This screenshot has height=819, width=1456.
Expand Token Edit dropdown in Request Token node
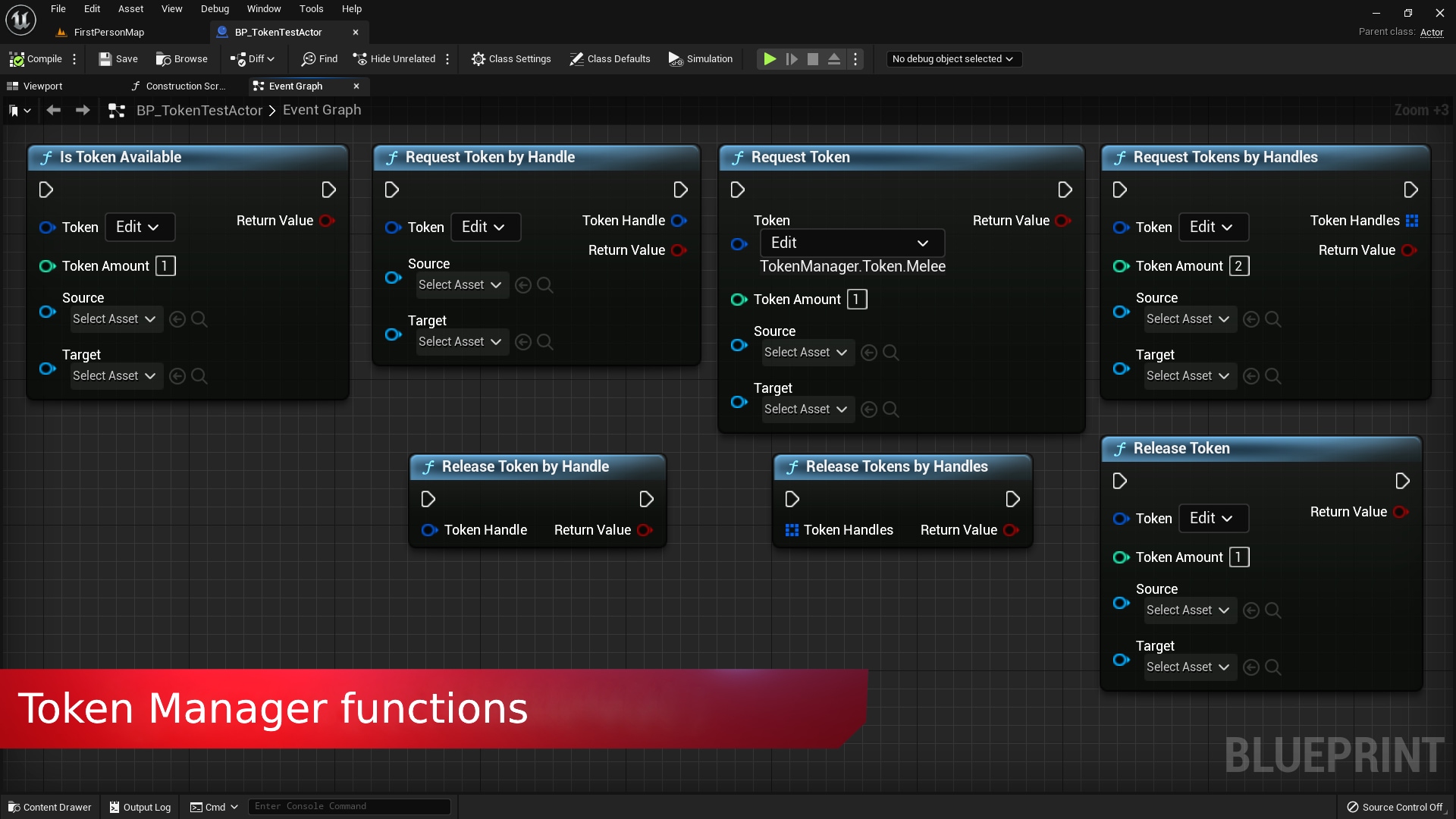[x=852, y=243]
